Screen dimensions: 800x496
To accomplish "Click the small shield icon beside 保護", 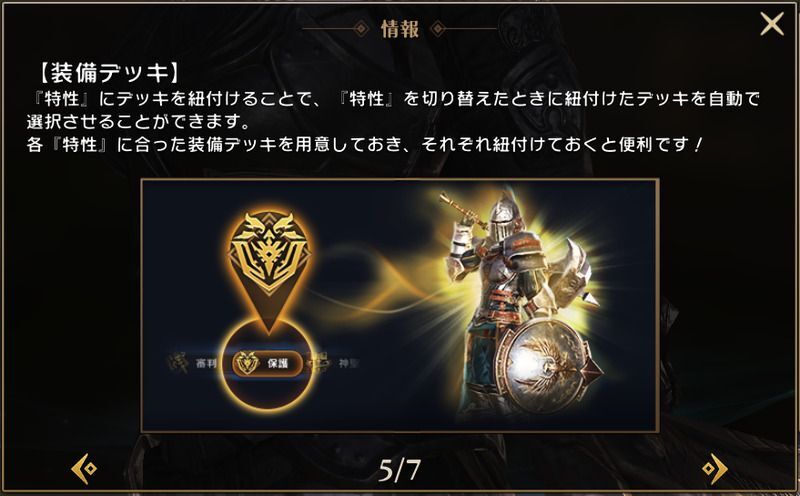I will tap(247, 363).
